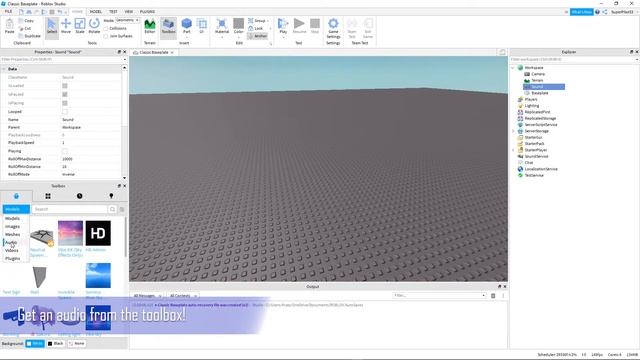The image size is (640, 360).
Task: Open the All Messages output dropdown
Action: tap(147, 296)
